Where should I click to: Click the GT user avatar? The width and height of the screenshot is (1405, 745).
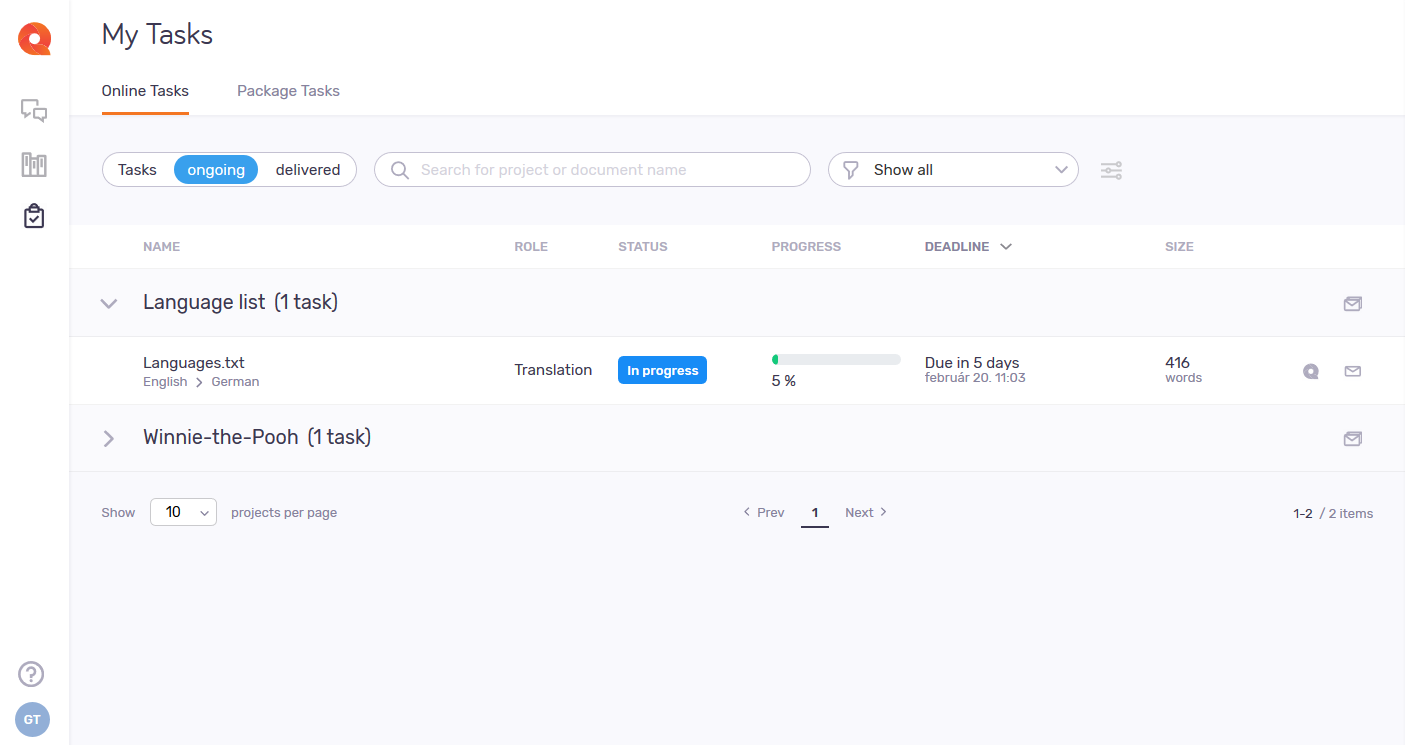(x=32, y=720)
